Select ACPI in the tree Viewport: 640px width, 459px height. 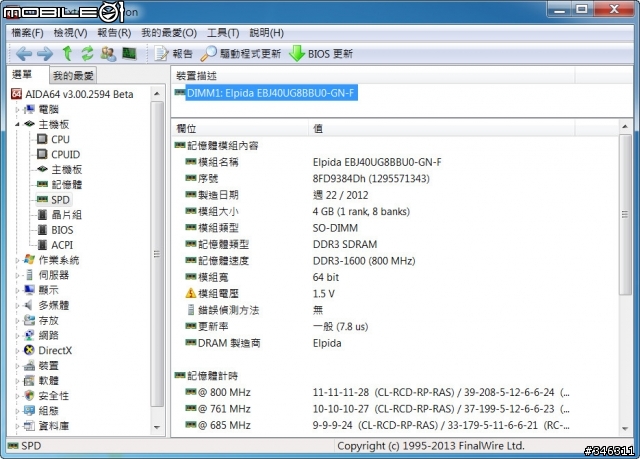pyautogui.click(x=62, y=245)
